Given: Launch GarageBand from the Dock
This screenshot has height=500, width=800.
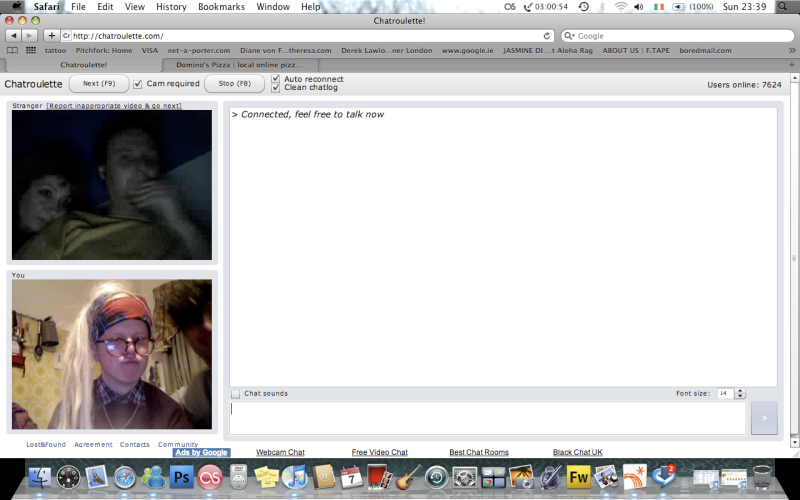Looking at the screenshot, I should click(x=408, y=477).
